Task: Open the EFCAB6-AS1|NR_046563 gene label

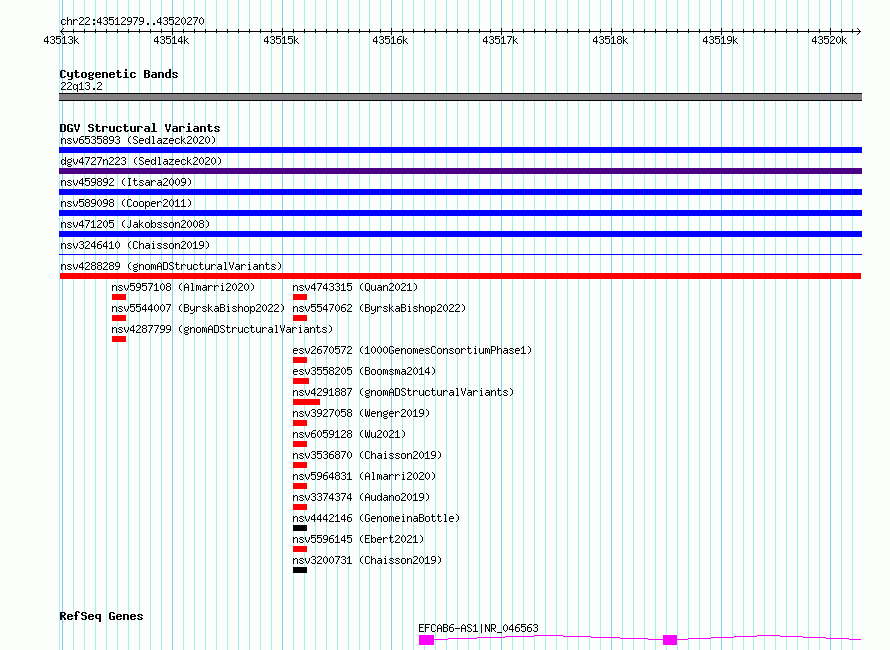Action: [478, 628]
